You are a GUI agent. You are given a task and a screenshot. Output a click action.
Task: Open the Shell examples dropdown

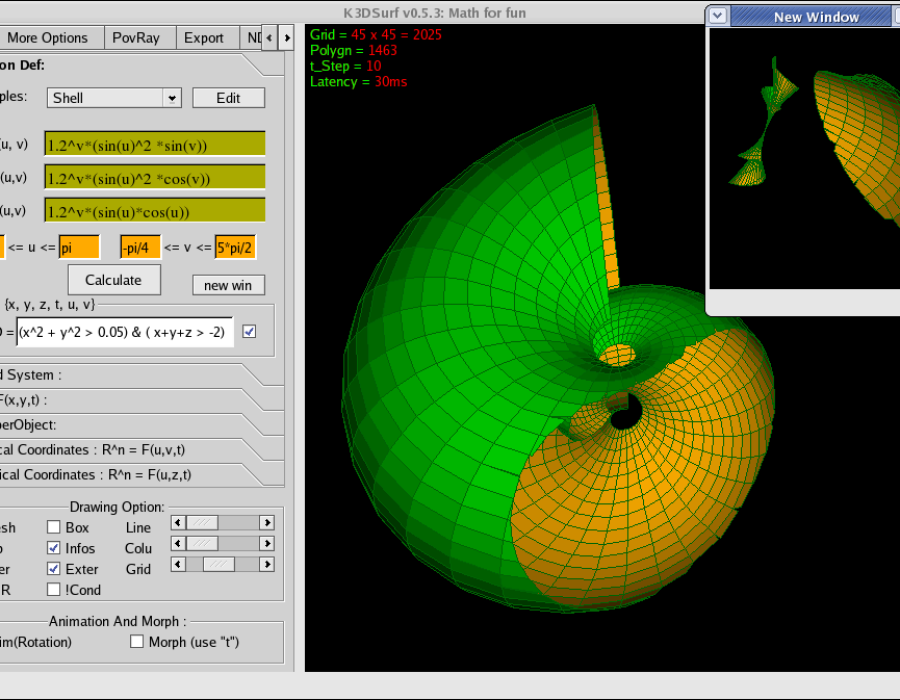pos(172,98)
